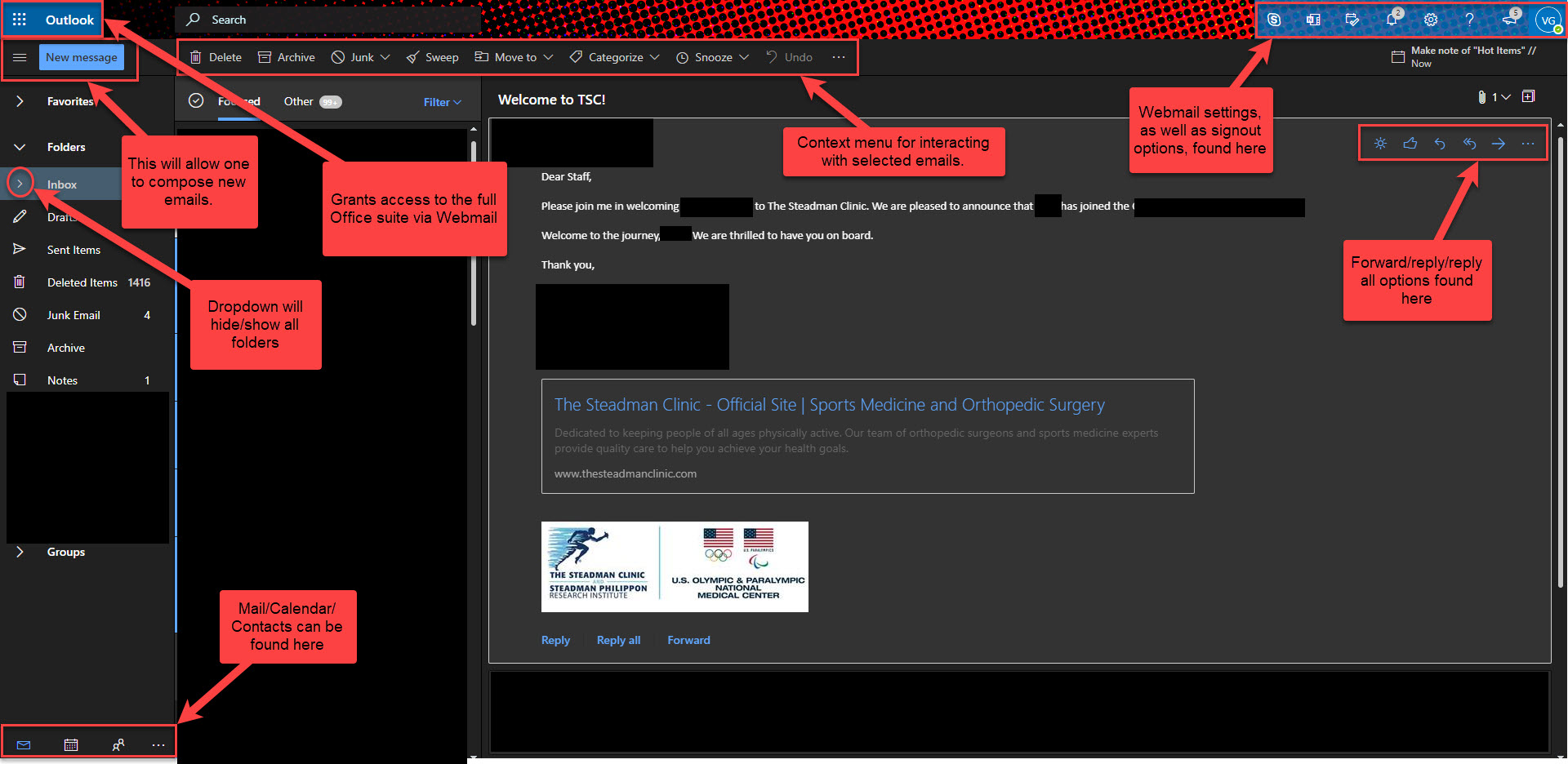This screenshot has width=1568, height=764.
Task: Open the To Do checkmark pane icon
Action: pos(1352,20)
